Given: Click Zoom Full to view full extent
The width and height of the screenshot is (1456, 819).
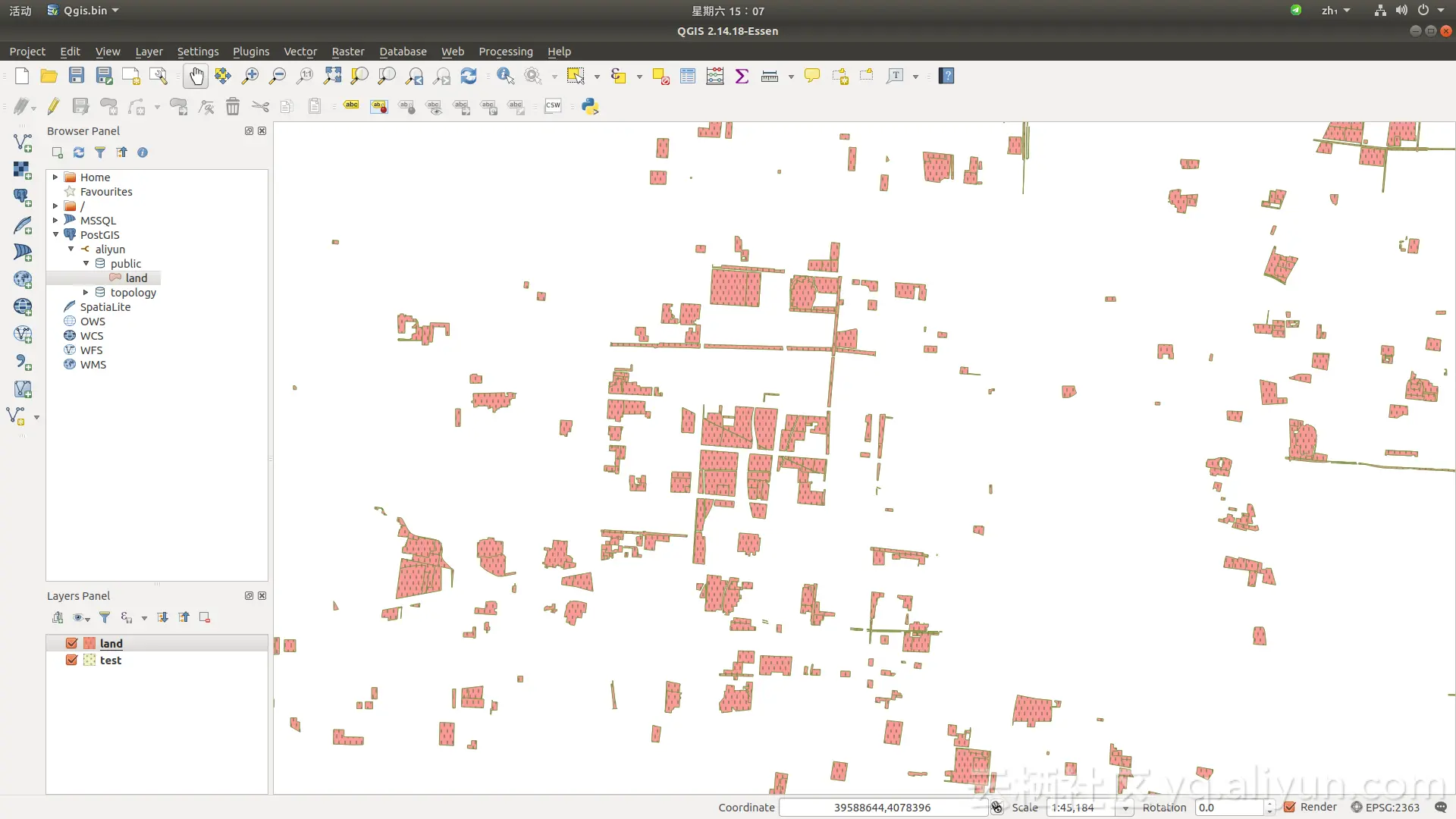Looking at the screenshot, I should [x=331, y=76].
